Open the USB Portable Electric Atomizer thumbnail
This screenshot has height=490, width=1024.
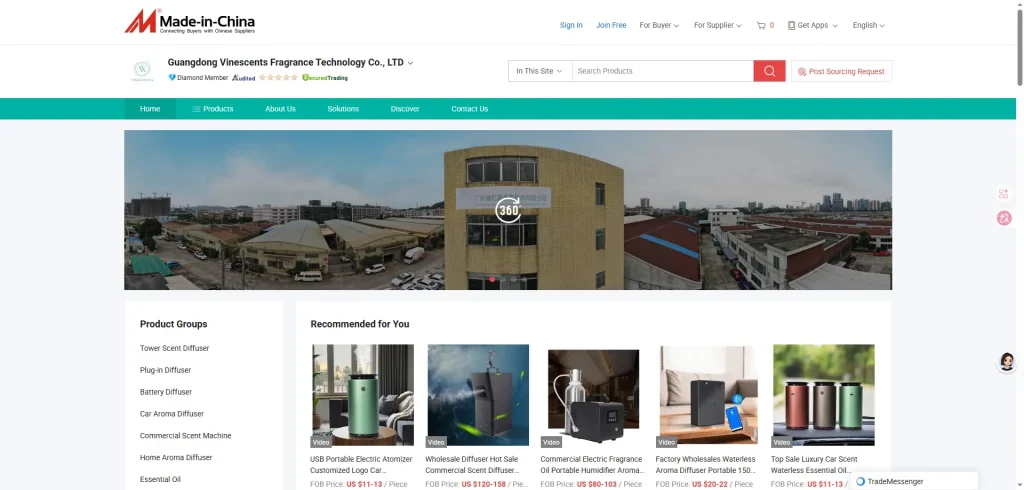[363, 395]
